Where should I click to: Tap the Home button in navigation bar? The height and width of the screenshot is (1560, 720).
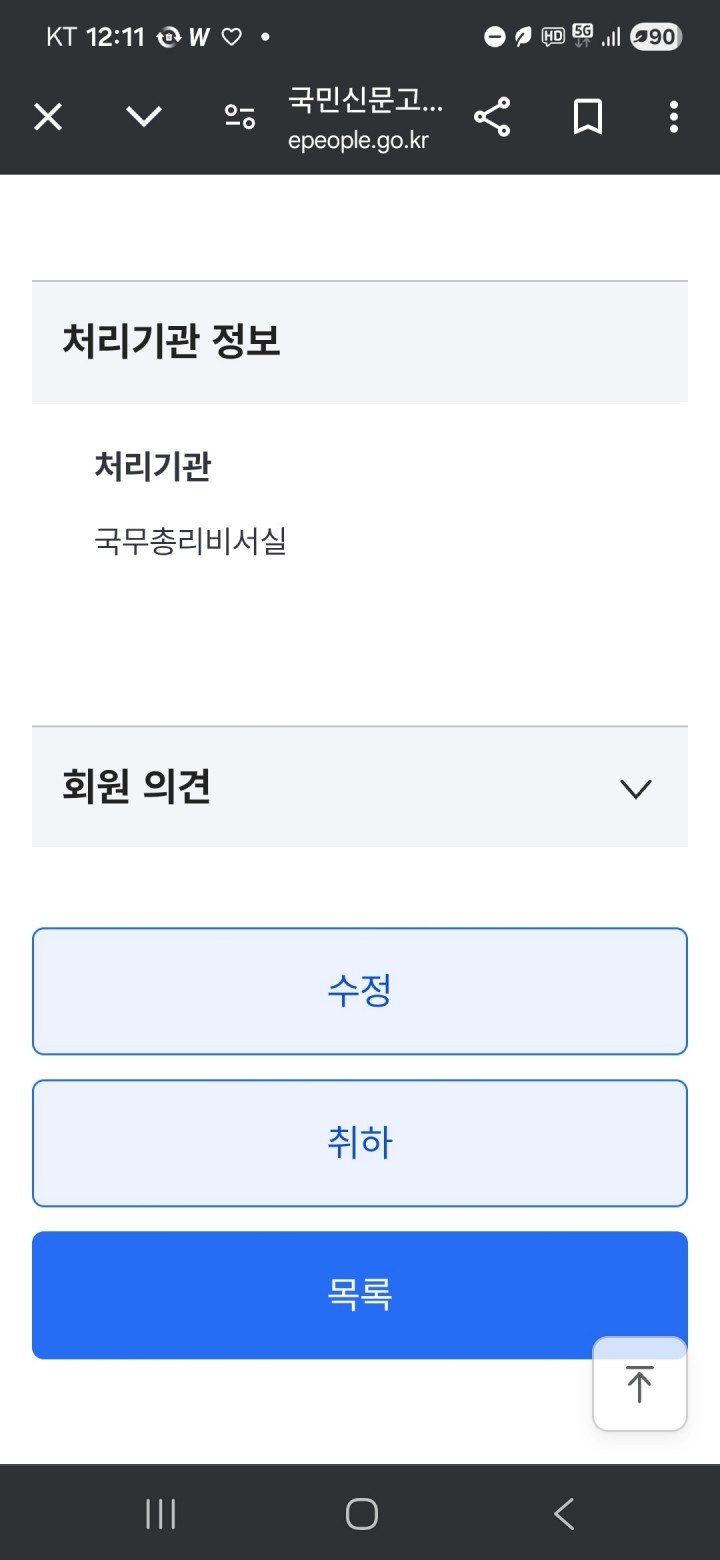point(361,1514)
